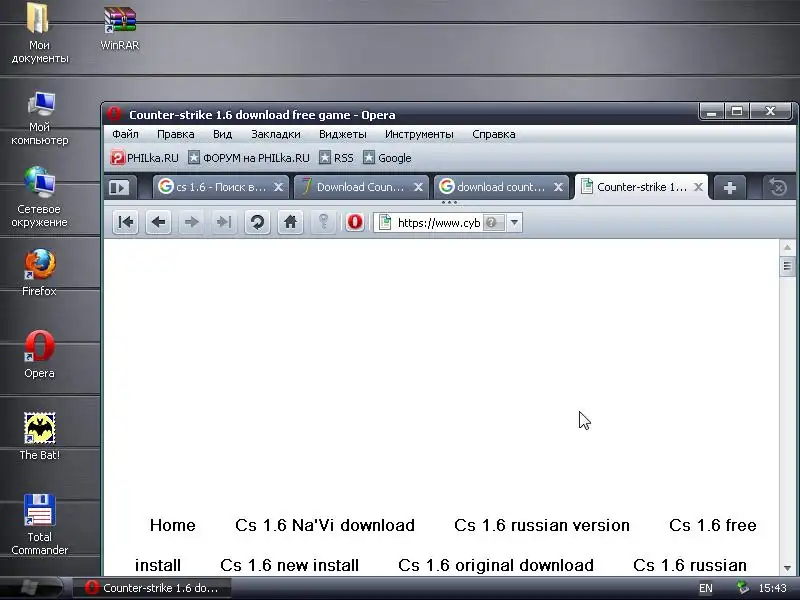800x600 pixels.
Task: Open the Start menu button
Action: click(x=31, y=588)
